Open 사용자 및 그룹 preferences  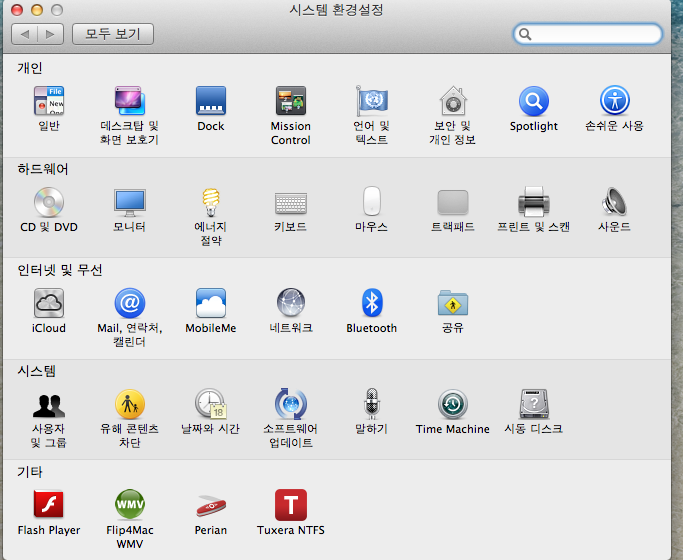pos(49,405)
